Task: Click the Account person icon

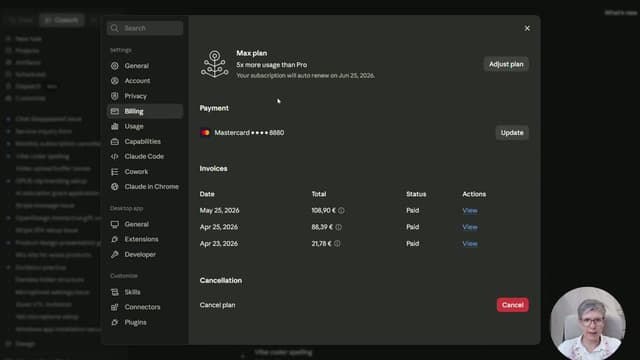Action: [115, 81]
